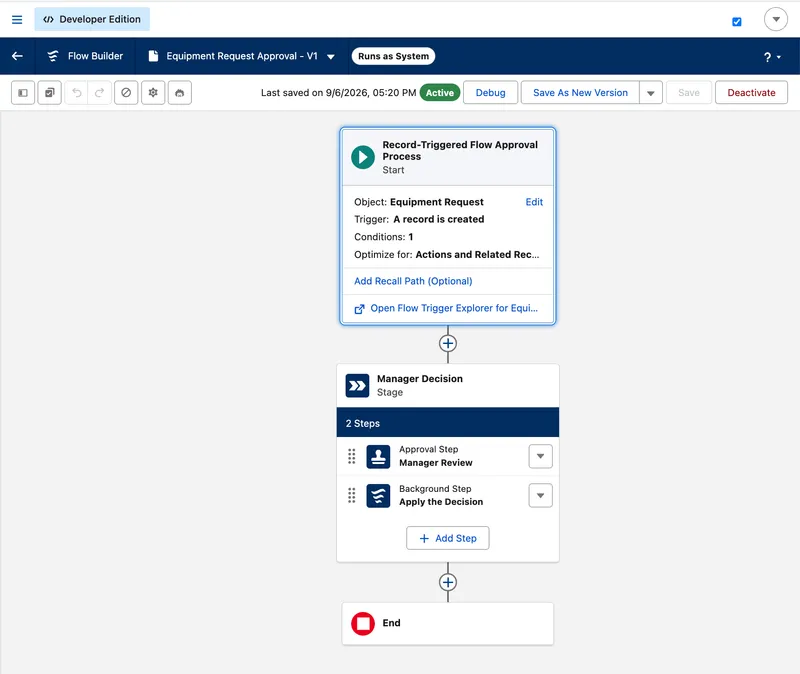This screenshot has height=674, width=800.
Task: Open the Help question mark menu
Action: coord(772,57)
